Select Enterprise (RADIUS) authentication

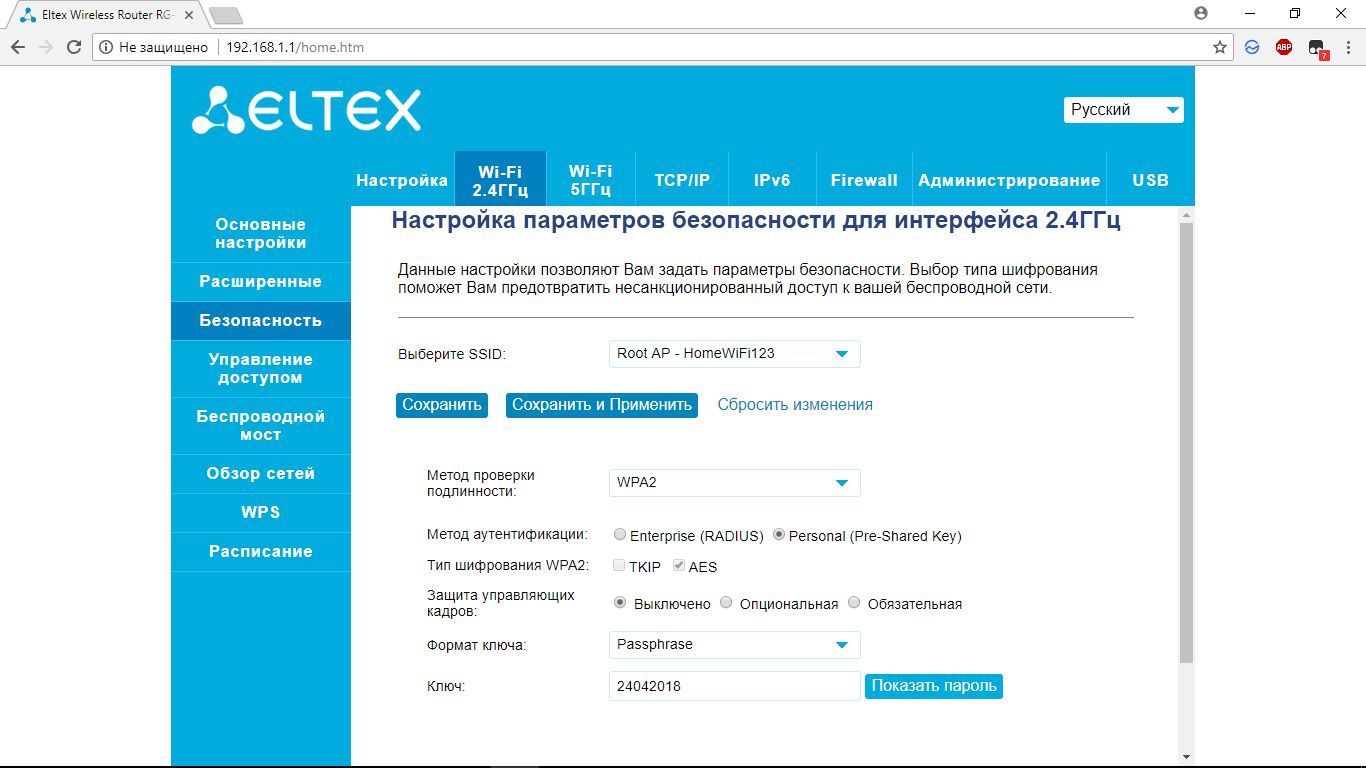[x=621, y=535]
